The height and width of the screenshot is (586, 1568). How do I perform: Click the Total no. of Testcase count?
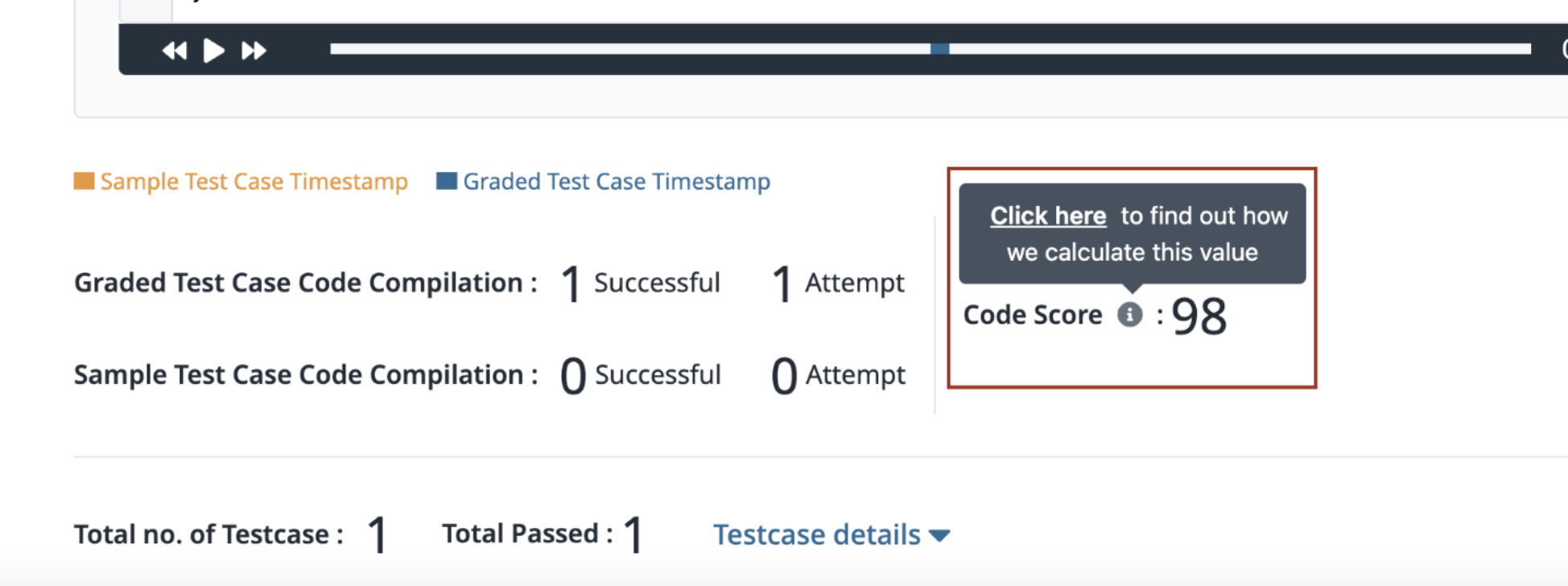tap(378, 534)
